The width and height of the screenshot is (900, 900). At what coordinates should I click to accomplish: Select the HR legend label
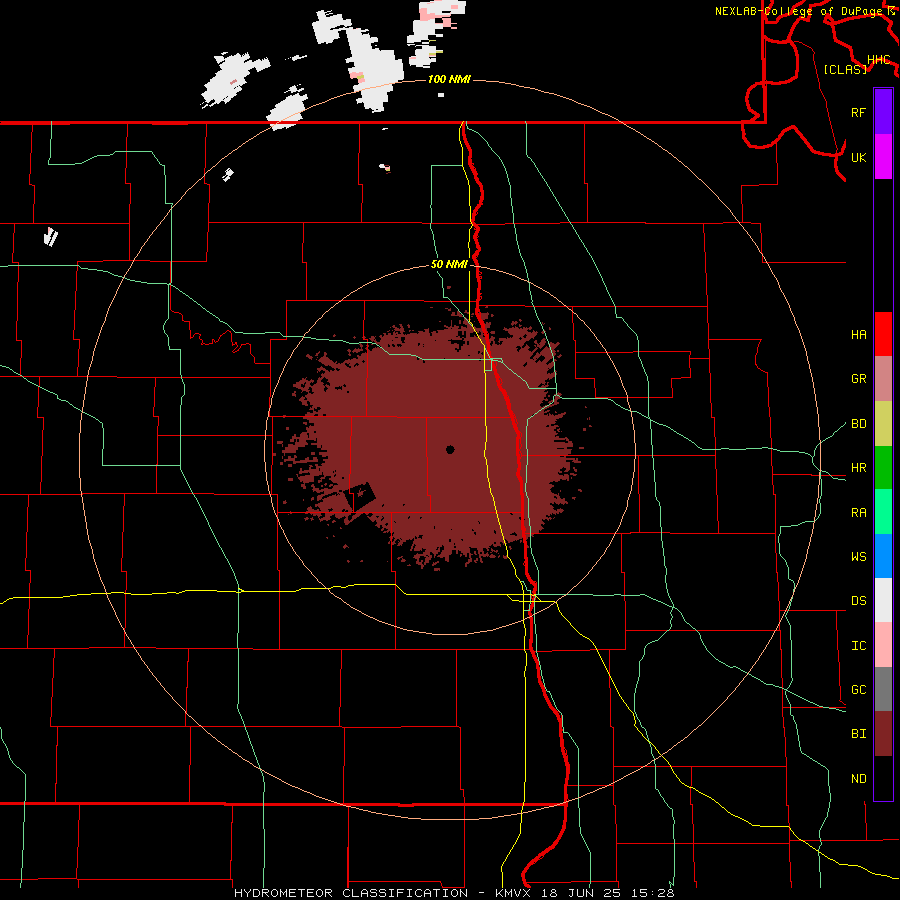[x=858, y=468]
